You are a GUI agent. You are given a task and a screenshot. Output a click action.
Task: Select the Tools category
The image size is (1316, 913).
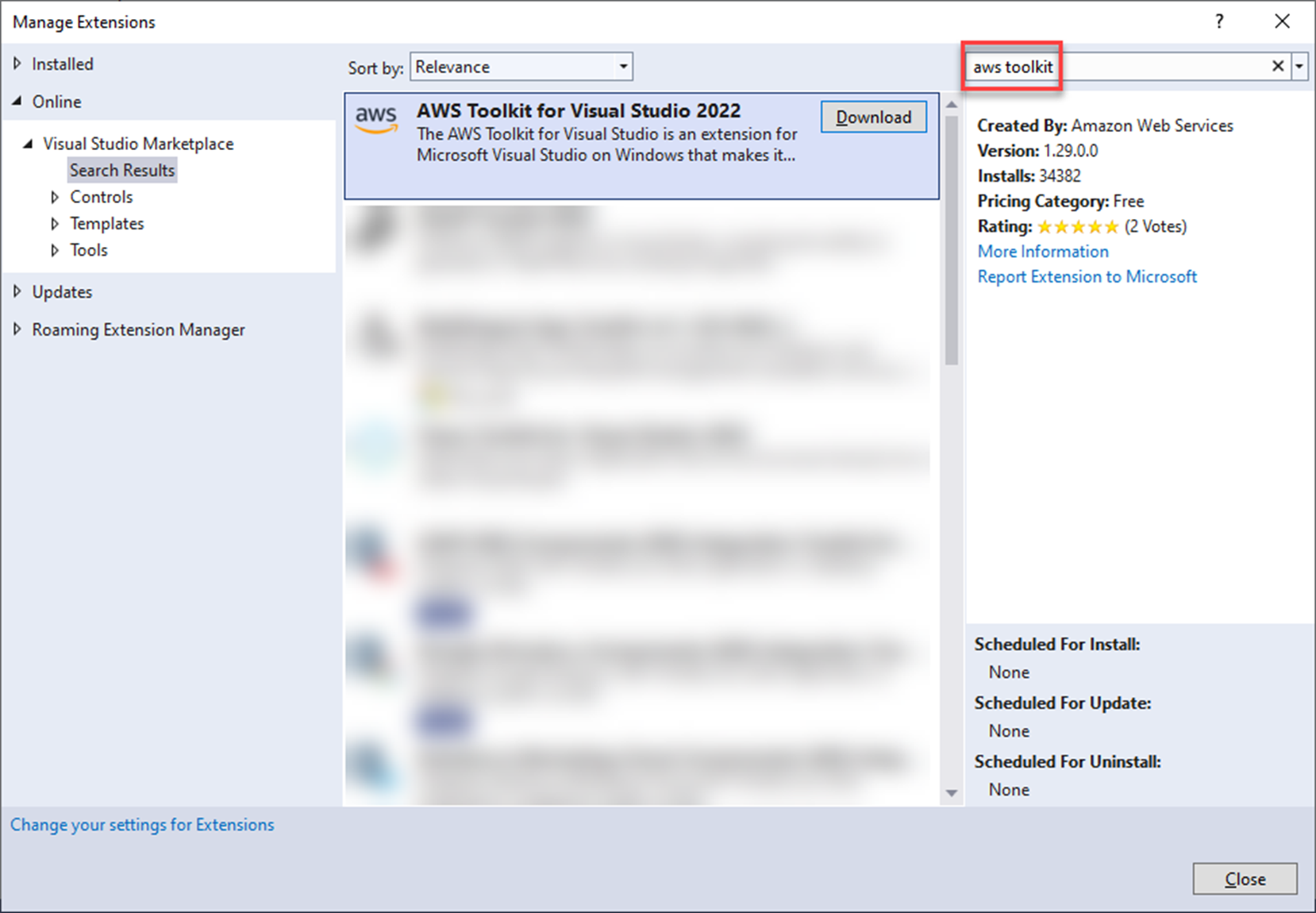tap(89, 250)
